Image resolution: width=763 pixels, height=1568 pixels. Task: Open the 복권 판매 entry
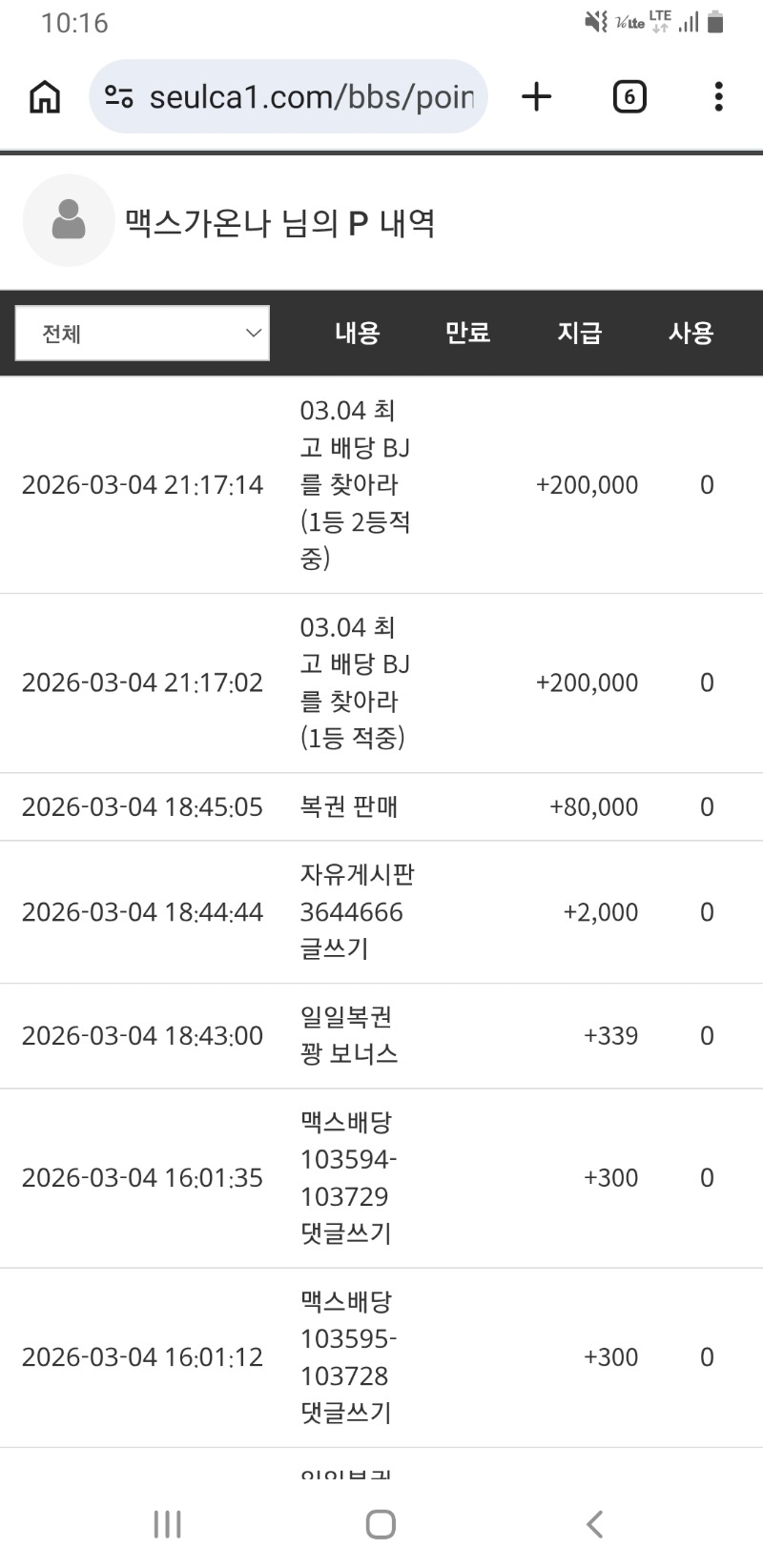(x=349, y=807)
